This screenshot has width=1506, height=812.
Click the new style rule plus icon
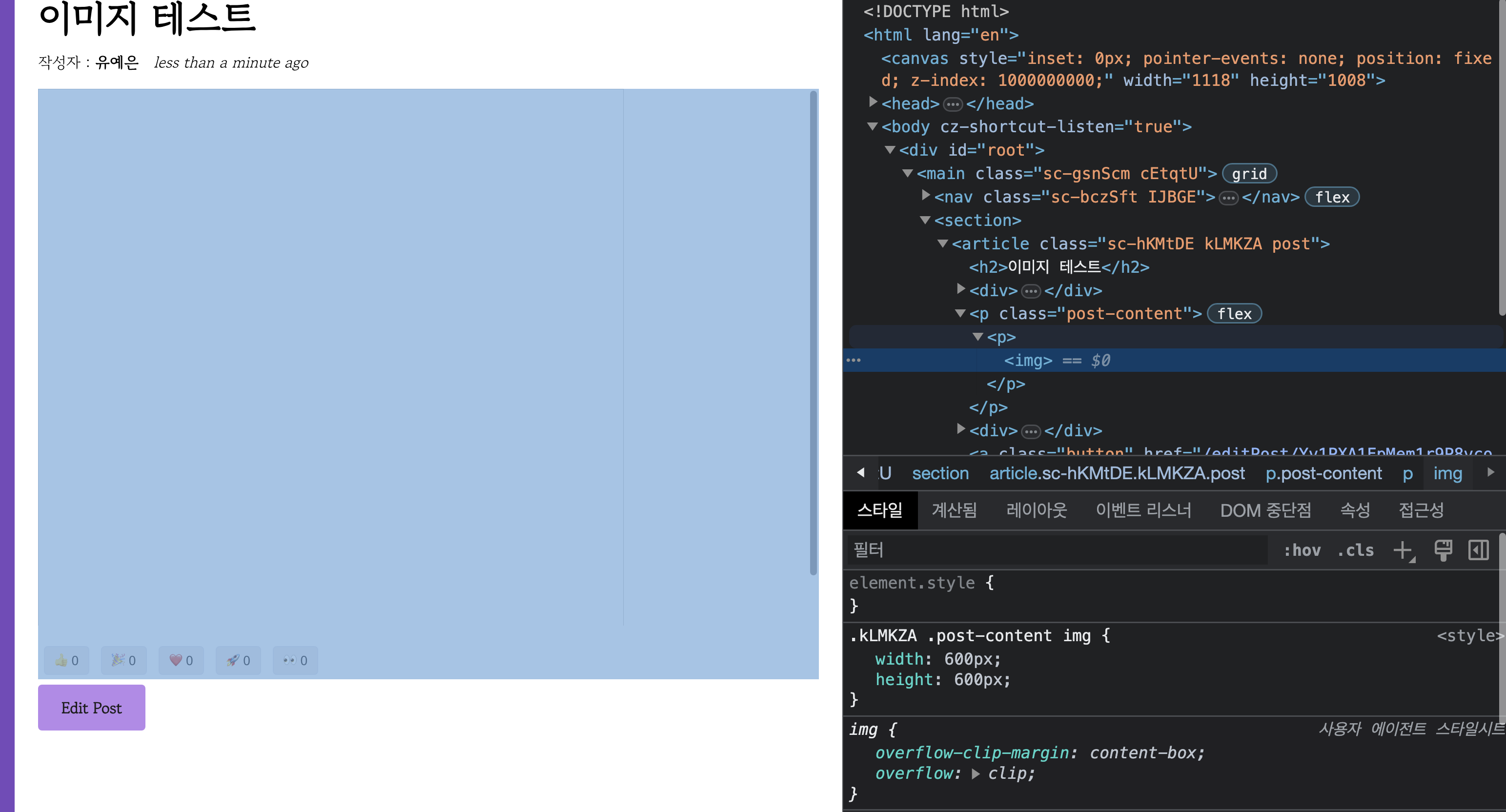point(1403,550)
